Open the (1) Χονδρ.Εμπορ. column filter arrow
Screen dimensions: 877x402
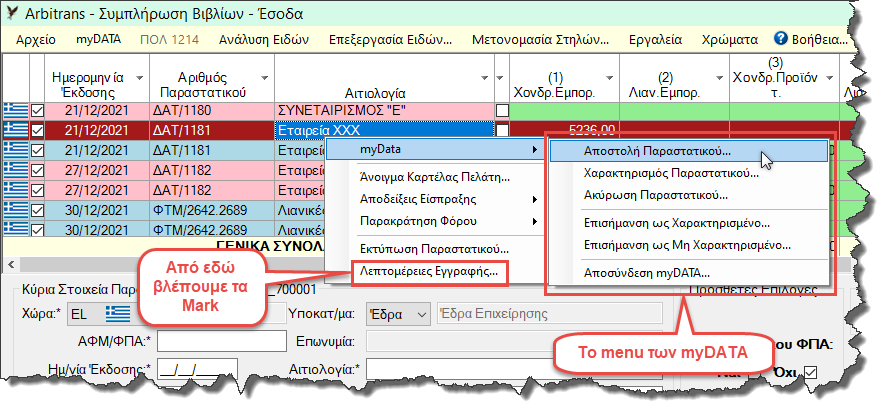(x=611, y=78)
